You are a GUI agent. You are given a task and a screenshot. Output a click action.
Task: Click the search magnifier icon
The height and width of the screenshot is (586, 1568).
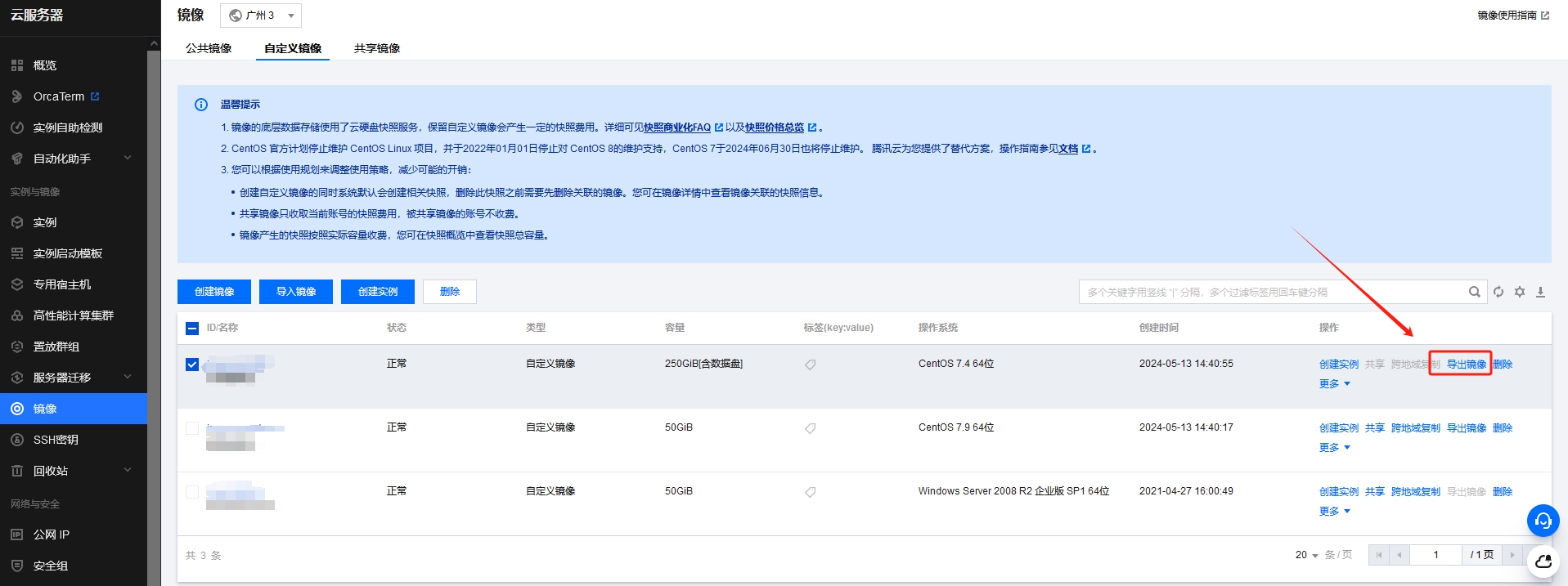(x=1474, y=292)
